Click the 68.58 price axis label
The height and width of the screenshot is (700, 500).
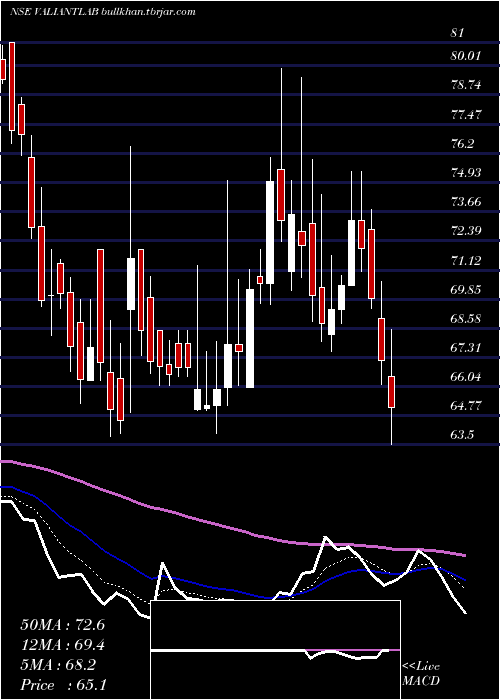[466, 319]
